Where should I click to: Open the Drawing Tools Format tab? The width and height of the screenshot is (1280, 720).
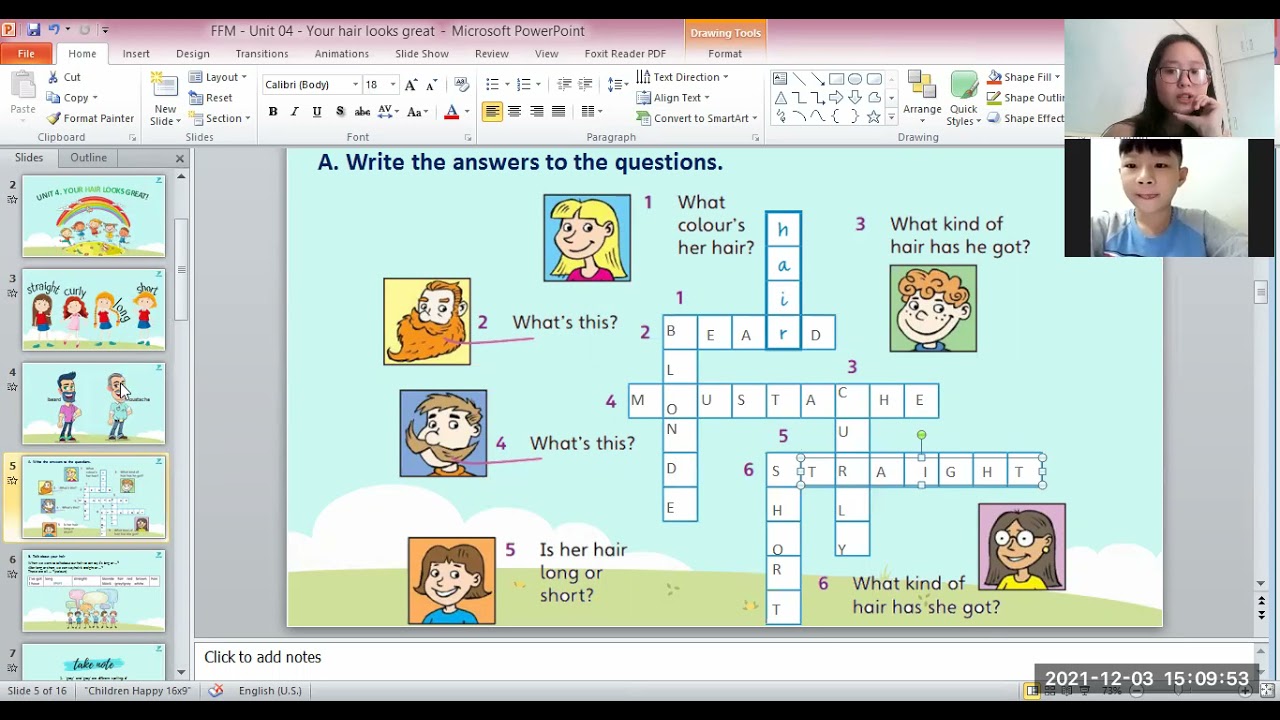[725, 54]
